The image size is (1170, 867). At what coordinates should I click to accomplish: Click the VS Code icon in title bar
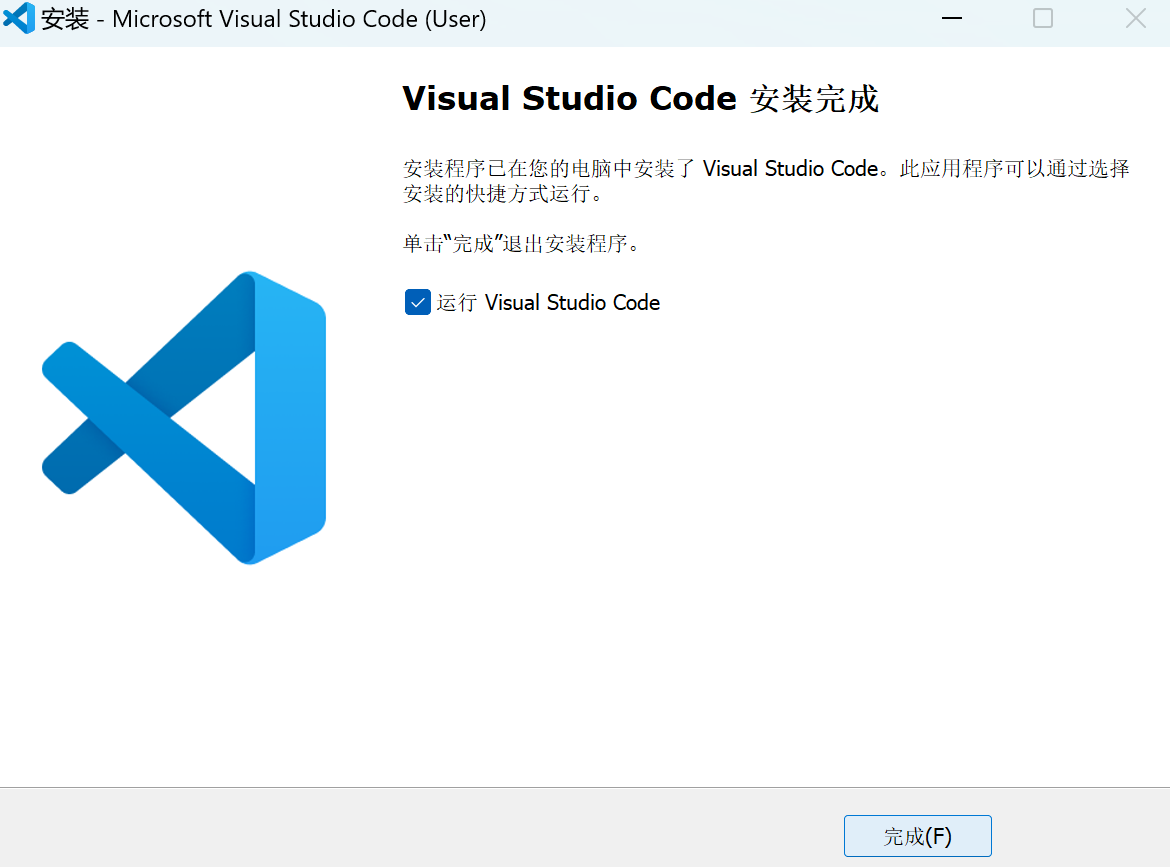19,18
